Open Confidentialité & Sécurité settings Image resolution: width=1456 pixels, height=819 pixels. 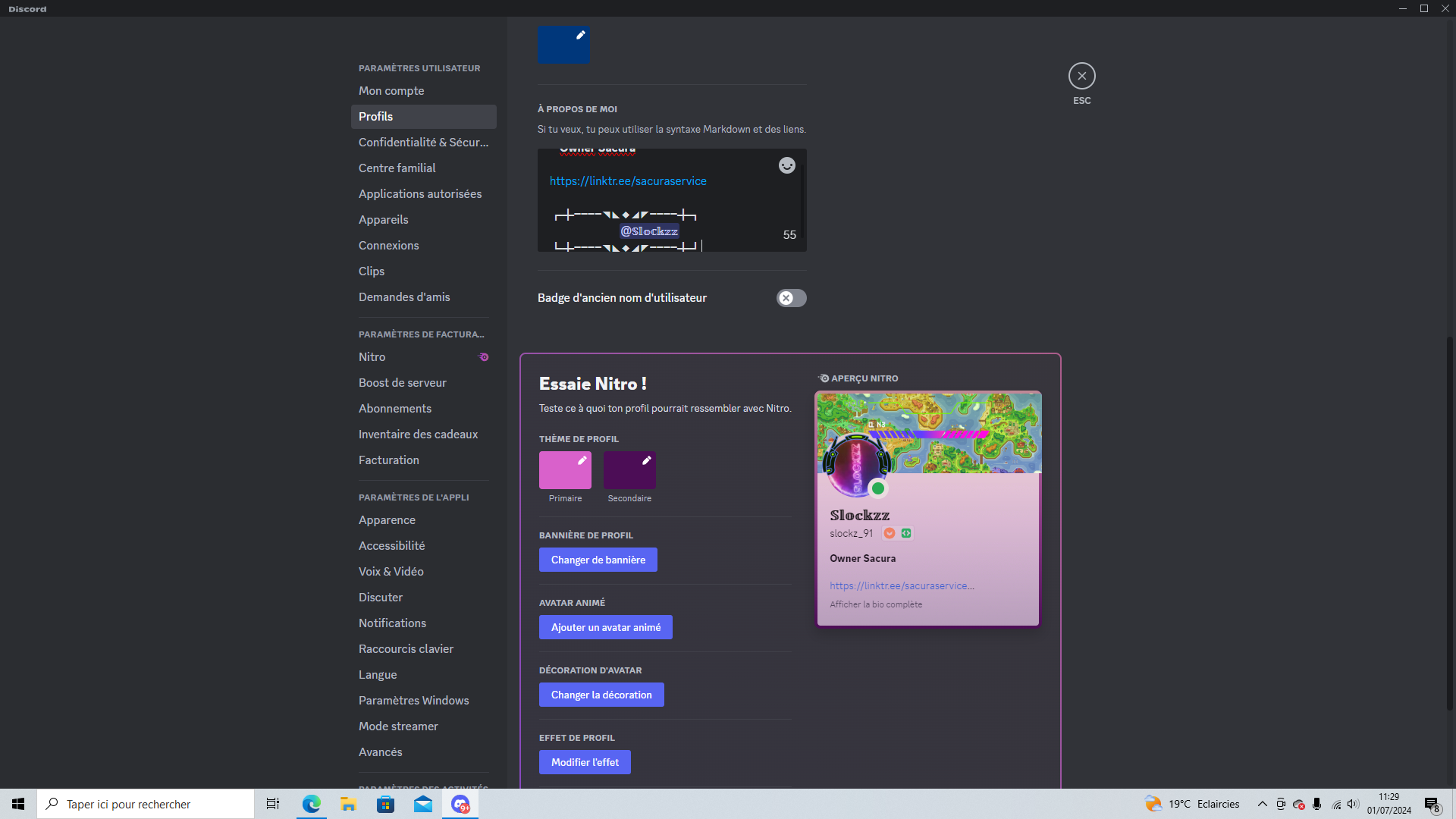(x=423, y=143)
